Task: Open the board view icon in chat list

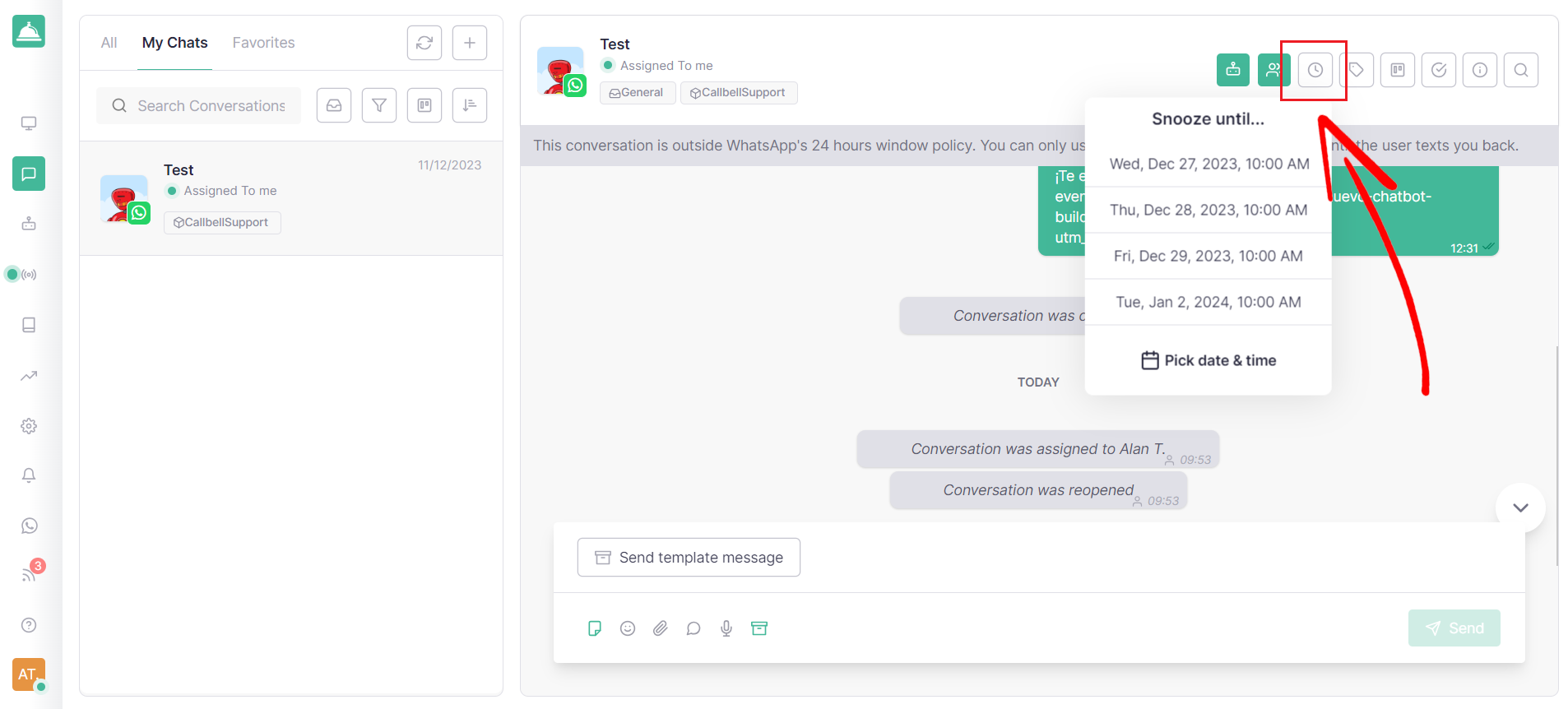Action: point(424,105)
